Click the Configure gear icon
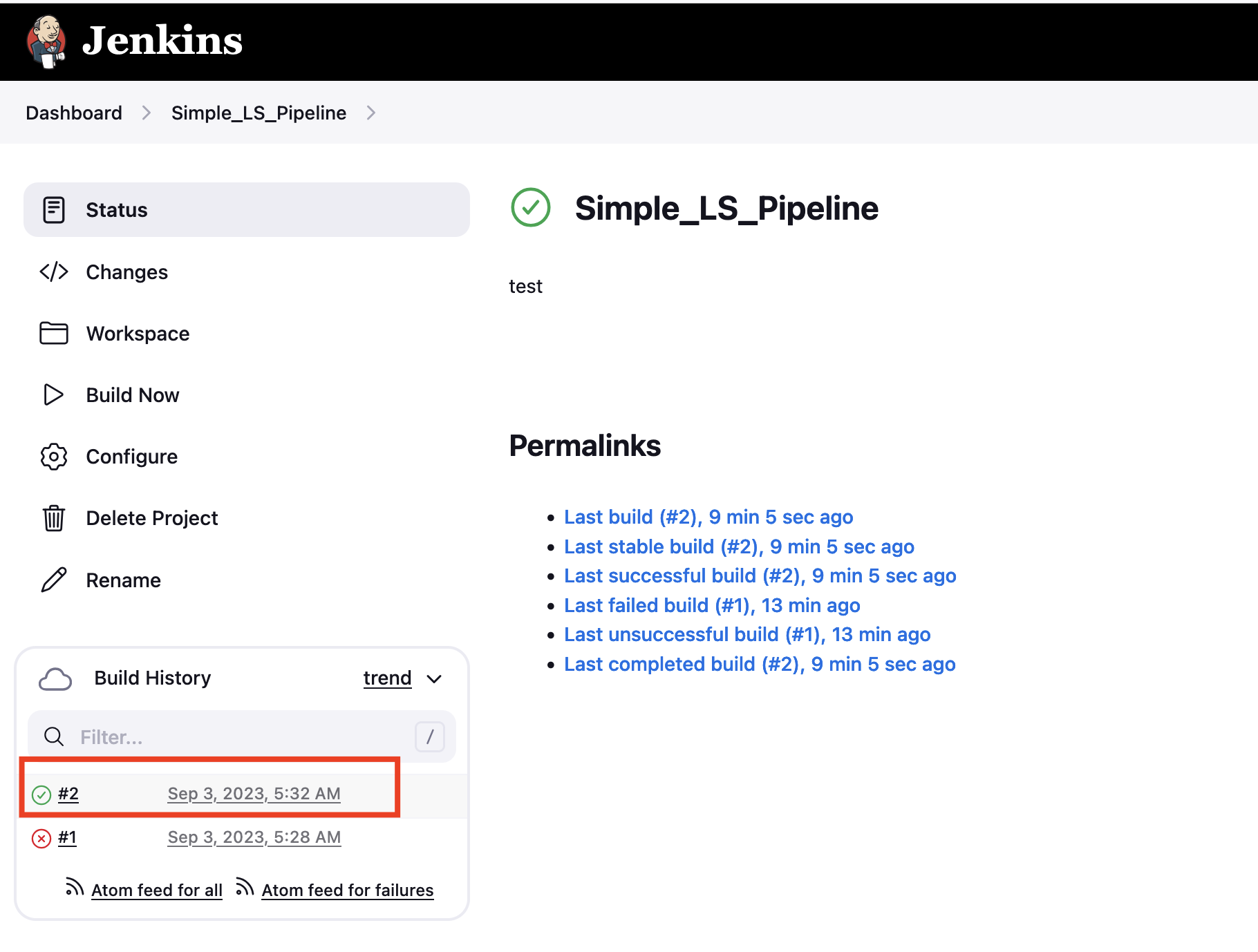This screenshot has width=1258, height=952. coord(54,457)
